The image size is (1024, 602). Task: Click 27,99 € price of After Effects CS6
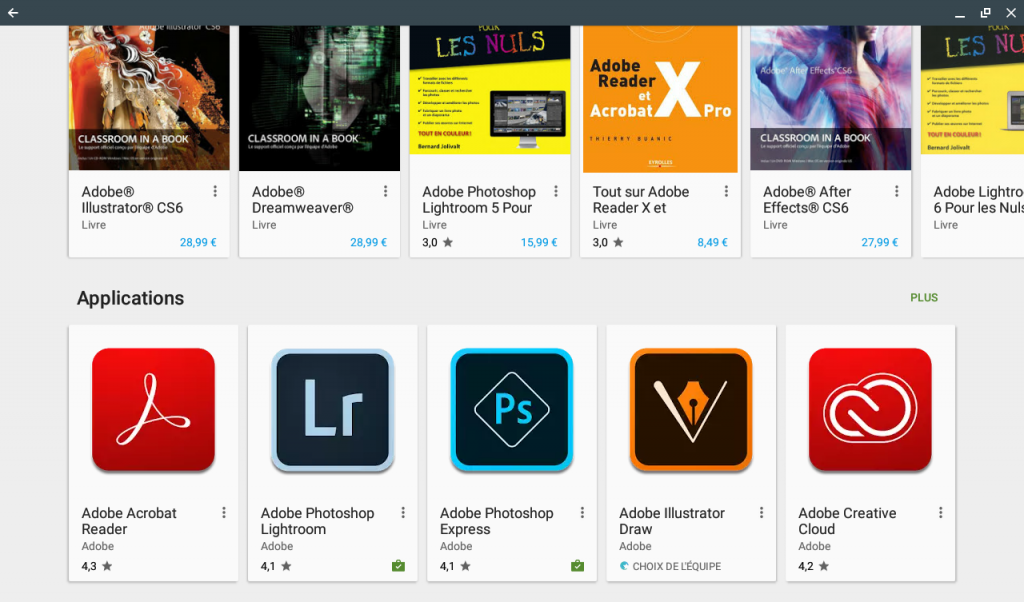[x=880, y=242]
